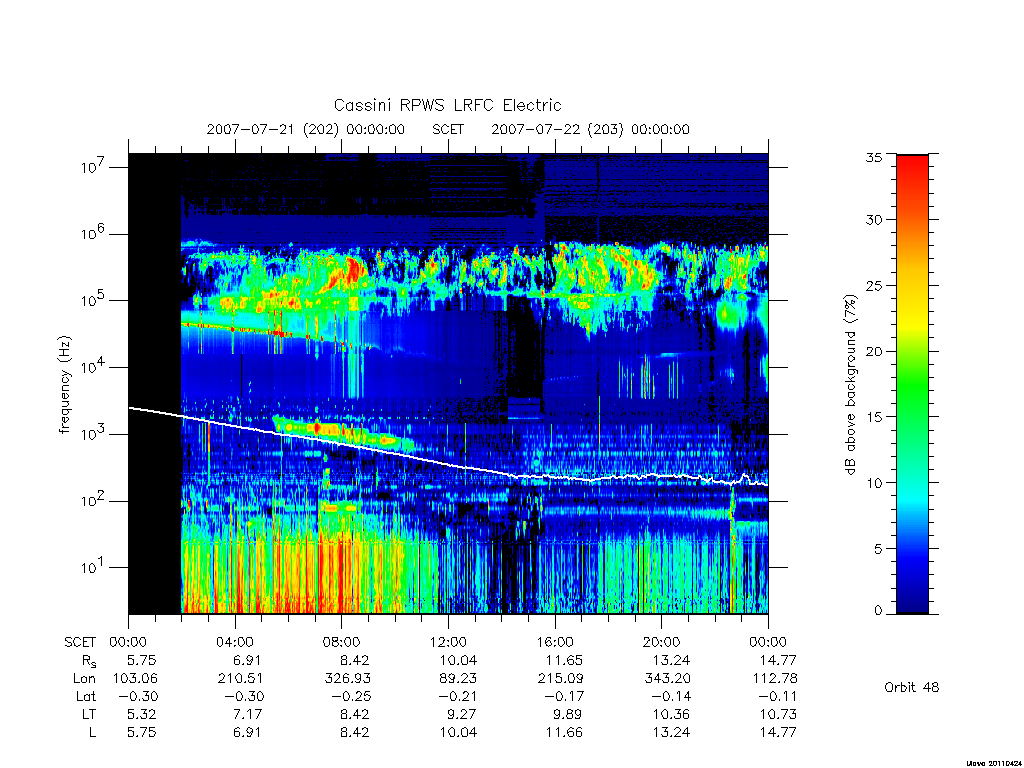Click the 'Lat' ephemeris row label
The image size is (1024, 768).
(x=86, y=696)
